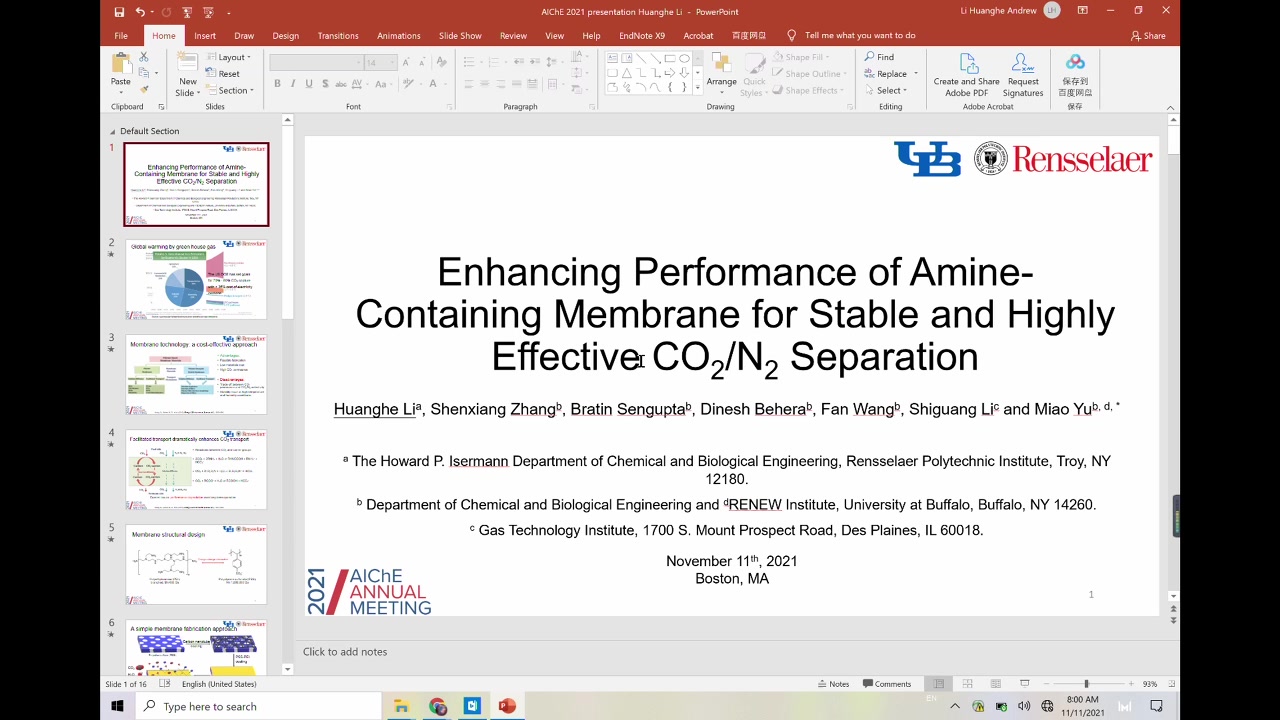The height and width of the screenshot is (720, 1280).
Task: Select slide 5 thumbnail Membrane structural design
Action: (196, 564)
